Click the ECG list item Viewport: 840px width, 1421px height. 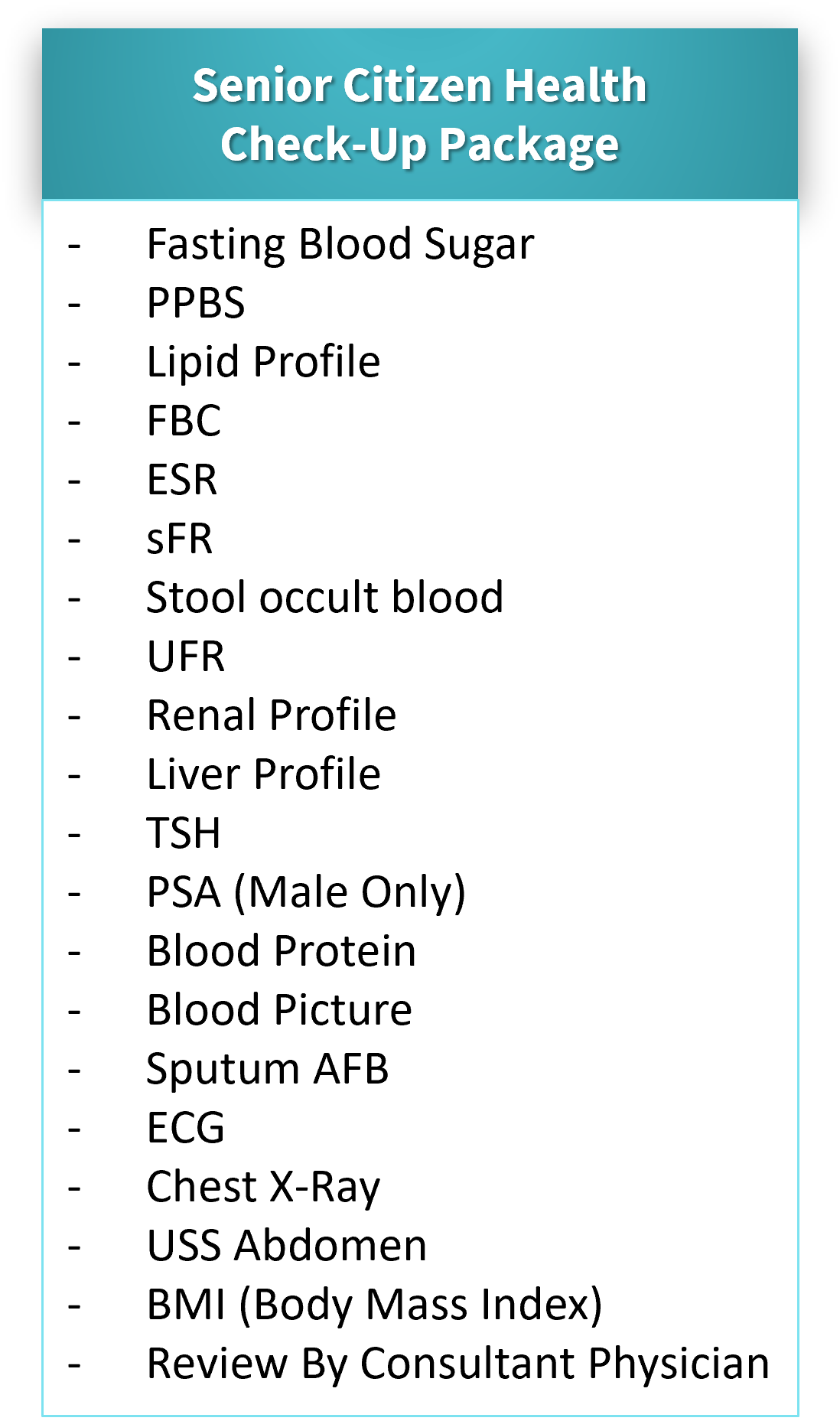click(186, 1128)
